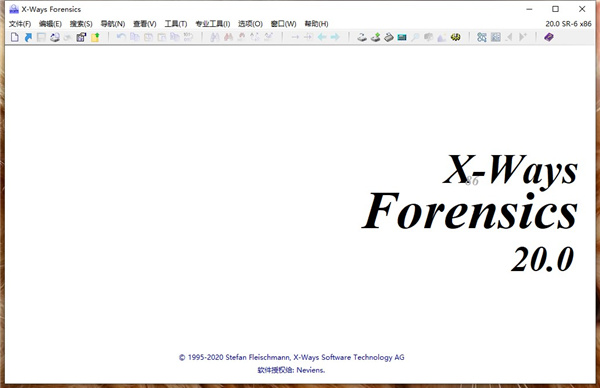The height and width of the screenshot is (388, 600).
Task: Click the Undo arrow icon
Action: 121,37
